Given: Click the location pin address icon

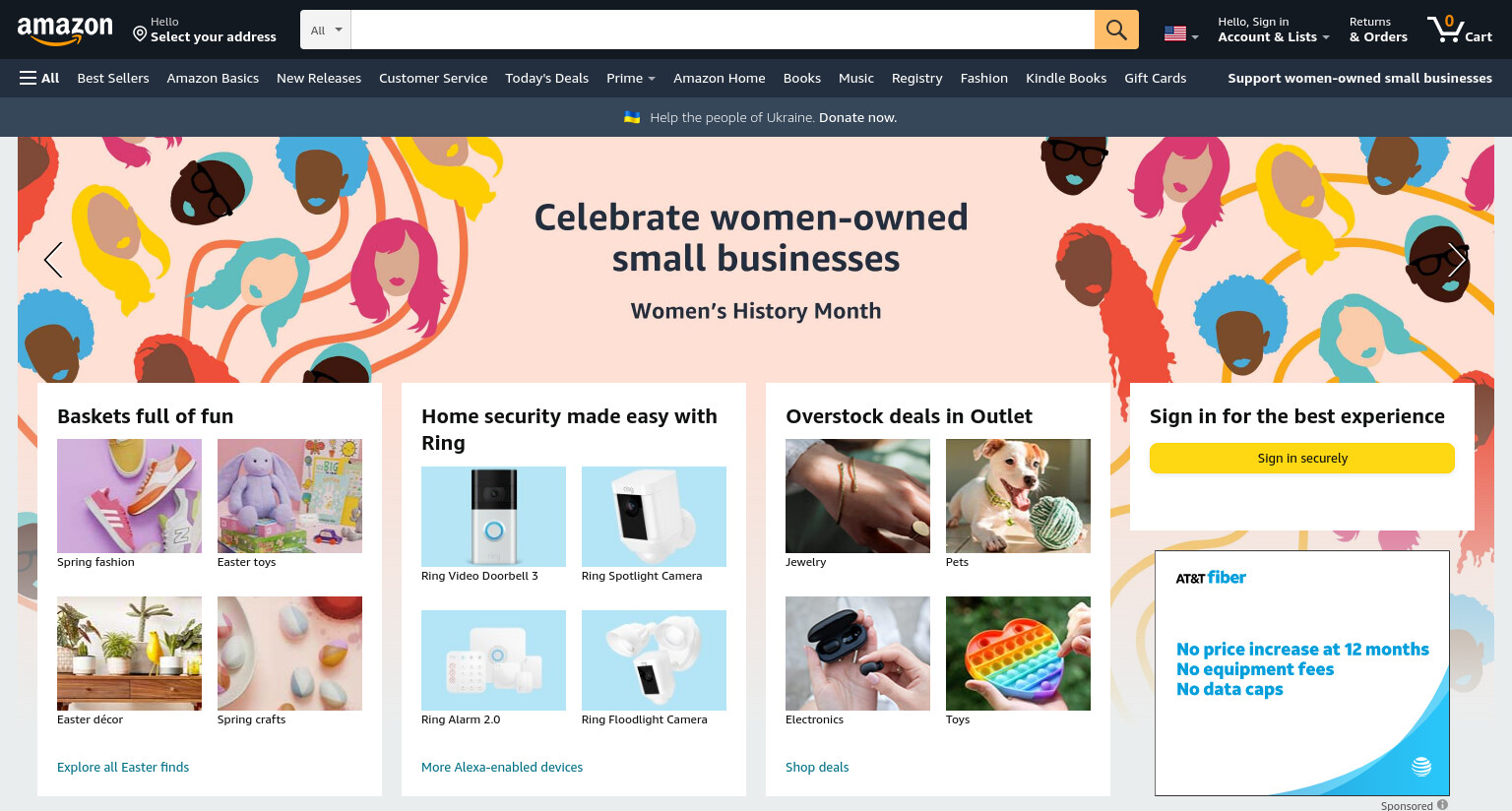Looking at the screenshot, I should coord(140,34).
